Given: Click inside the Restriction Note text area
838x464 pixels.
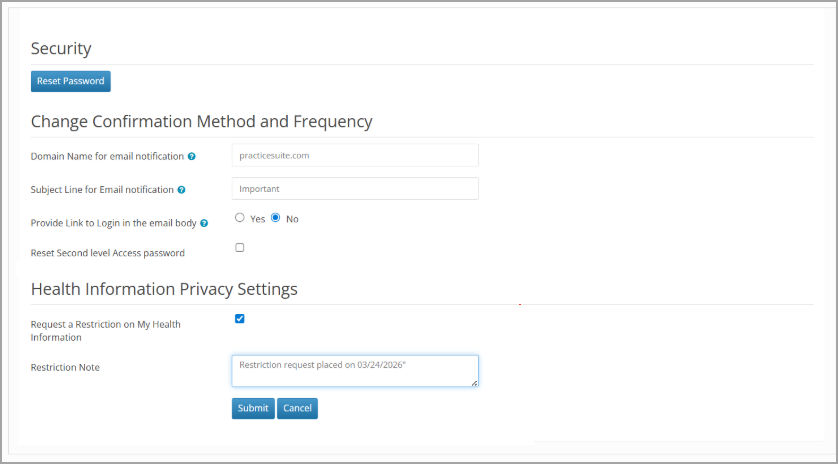Looking at the screenshot, I should click(354, 370).
